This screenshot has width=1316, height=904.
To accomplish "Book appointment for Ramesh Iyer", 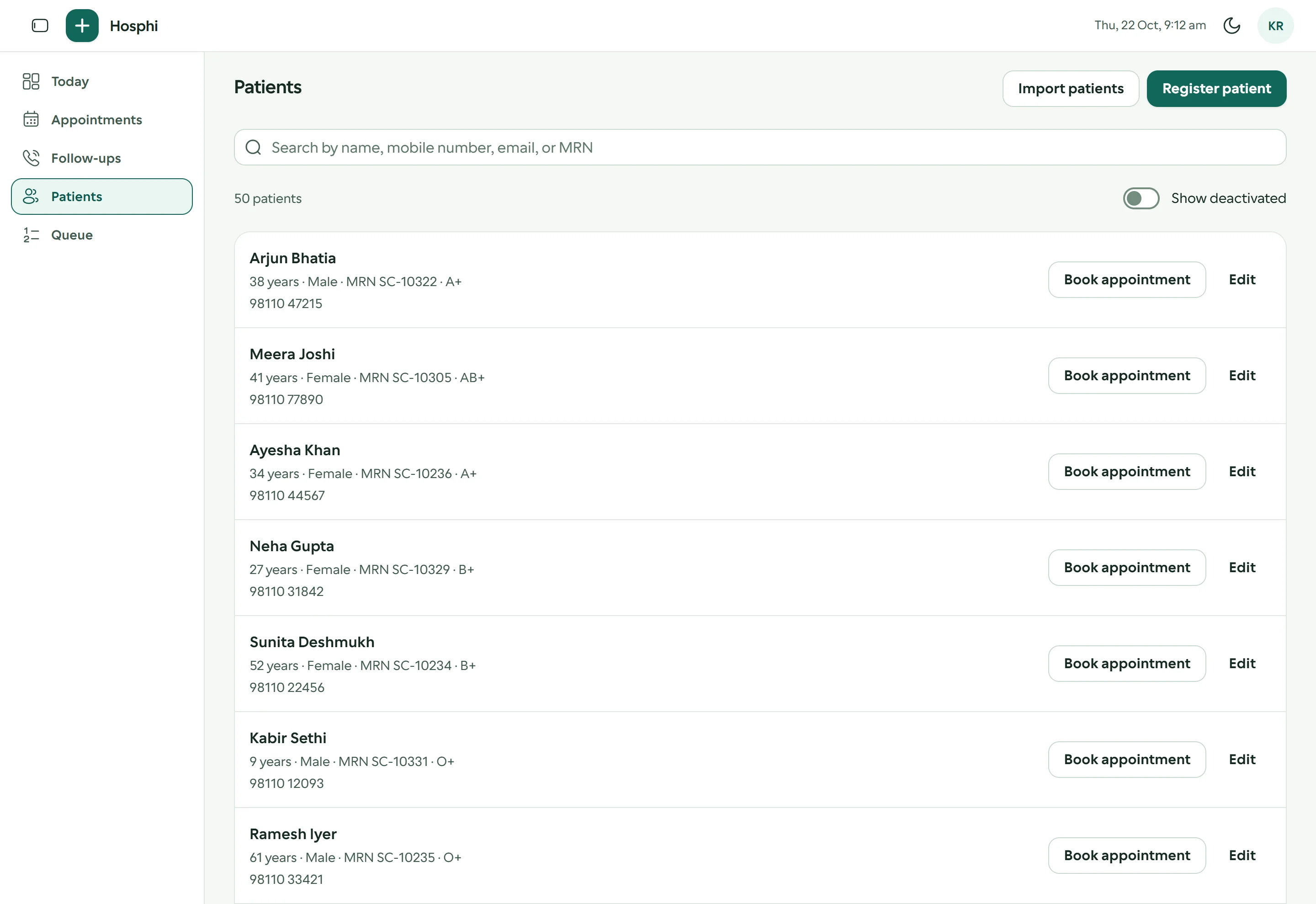I will pos(1126,855).
